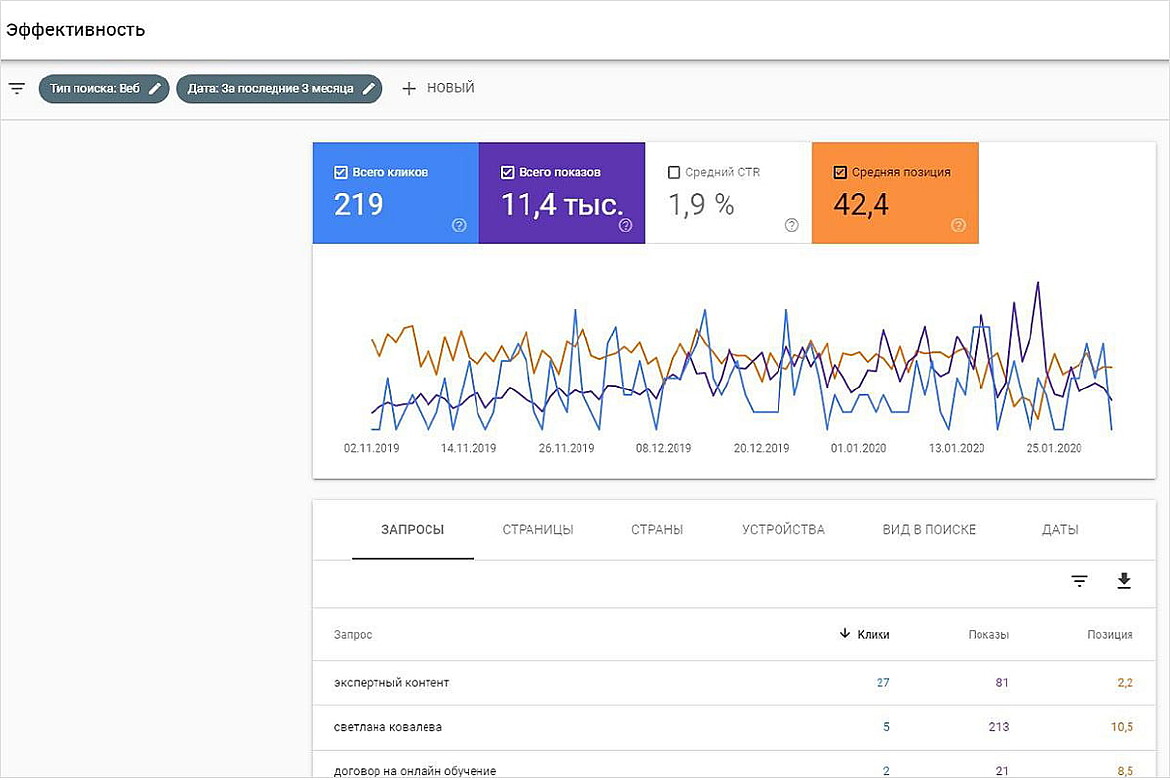The width and height of the screenshot is (1170, 780).
Task: Select the Даты tab
Action: coord(1060,529)
